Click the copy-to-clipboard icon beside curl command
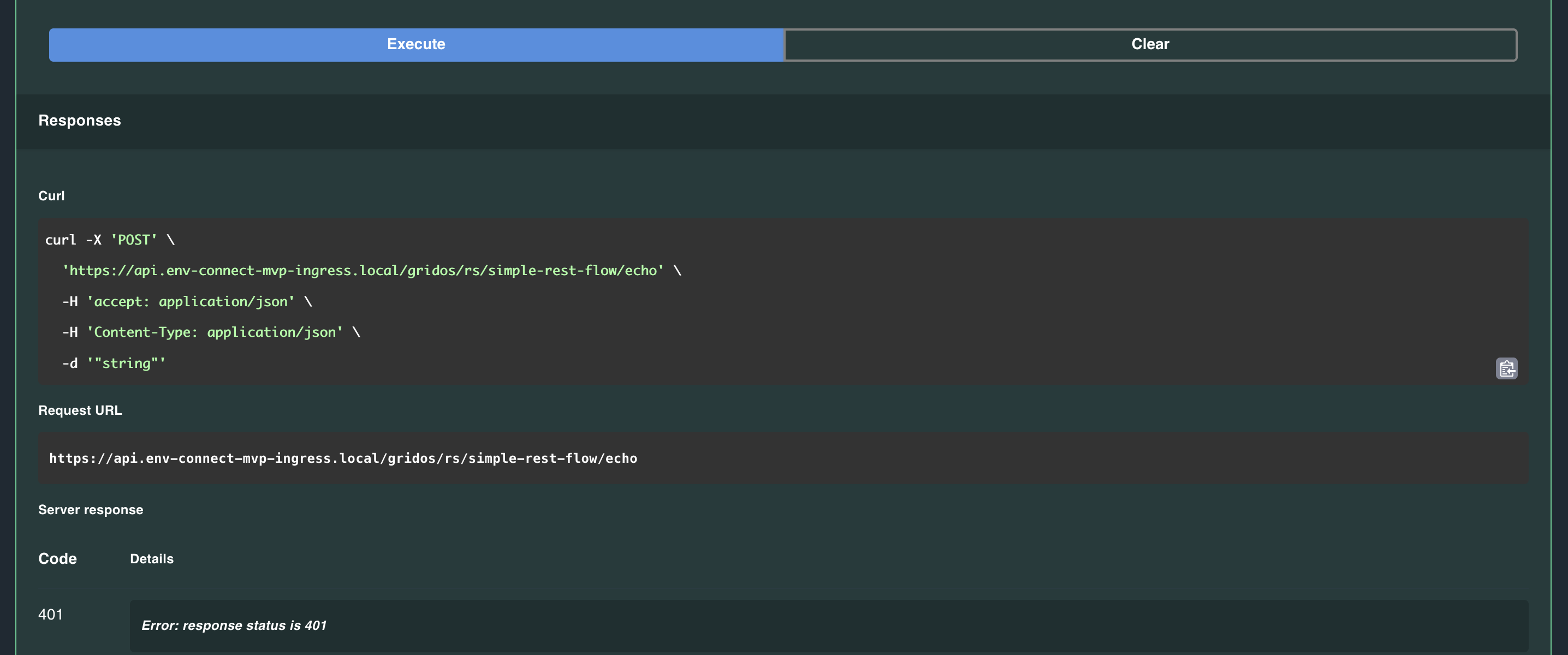This screenshot has height=655, width=1568. (x=1508, y=368)
